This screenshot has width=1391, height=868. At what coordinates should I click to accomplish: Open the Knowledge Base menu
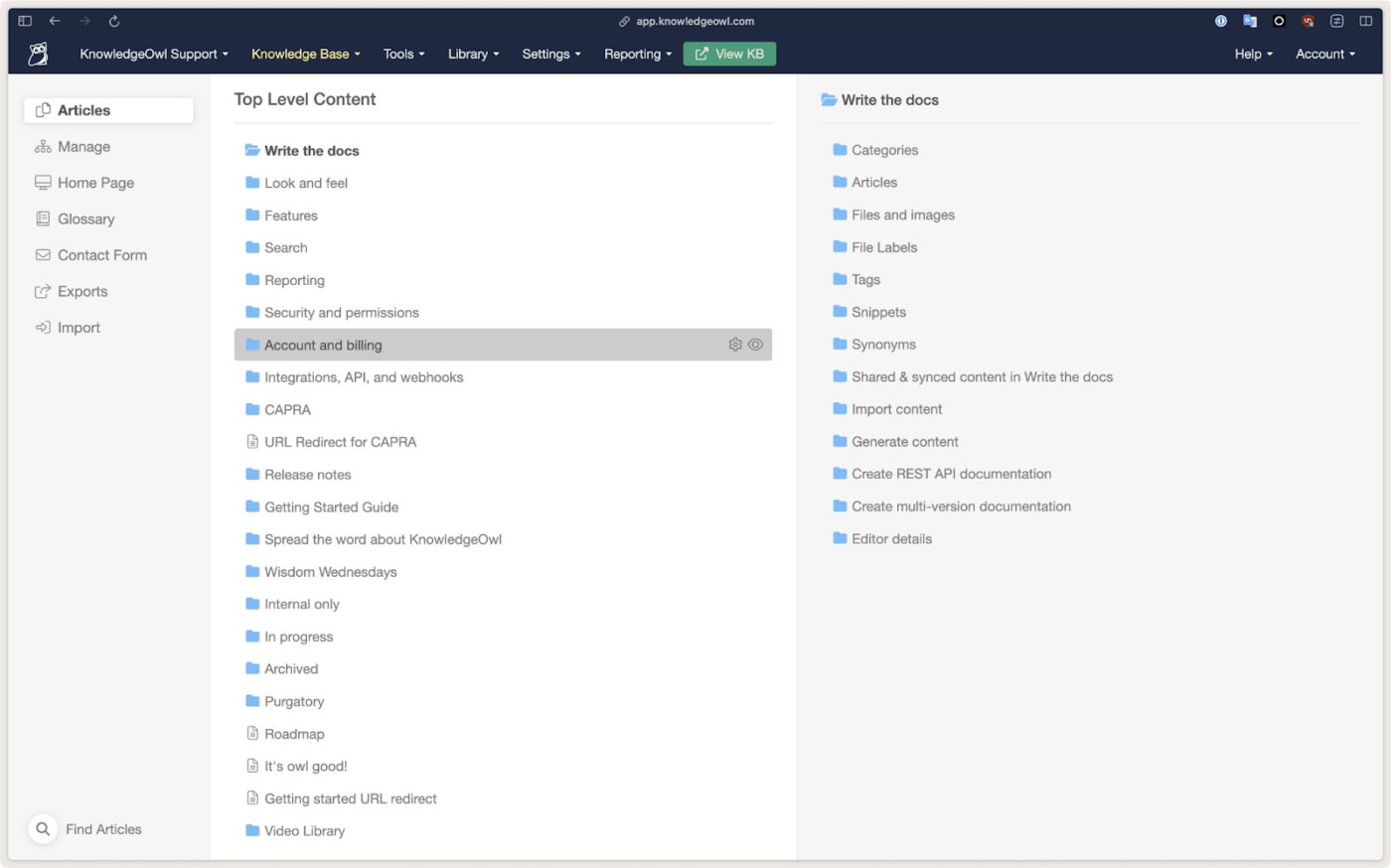coord(306,54)
